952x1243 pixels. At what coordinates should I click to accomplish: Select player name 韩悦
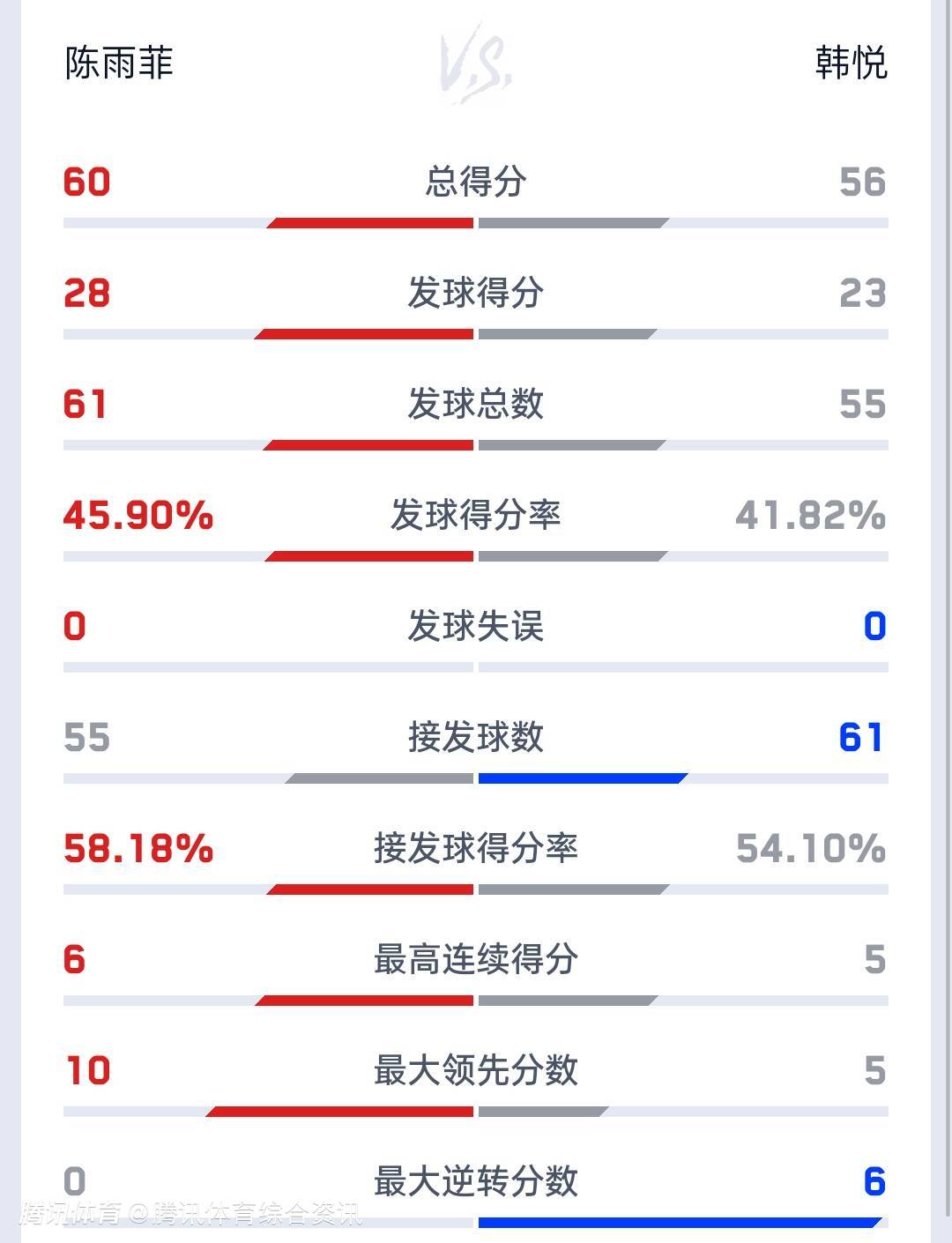850,63
